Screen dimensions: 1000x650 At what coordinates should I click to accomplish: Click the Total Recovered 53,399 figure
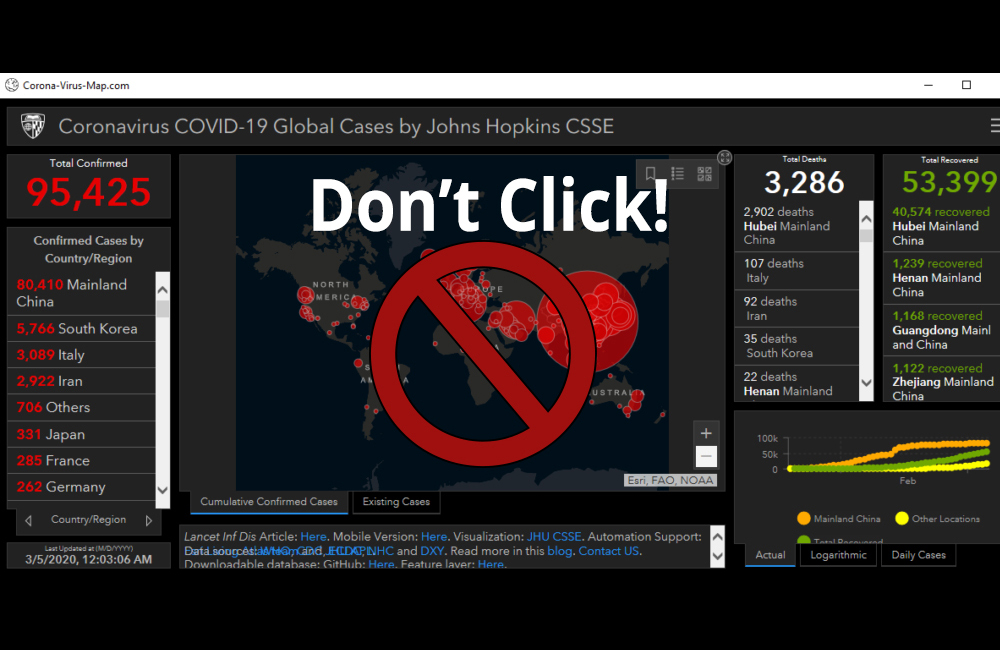pos(950,182)
